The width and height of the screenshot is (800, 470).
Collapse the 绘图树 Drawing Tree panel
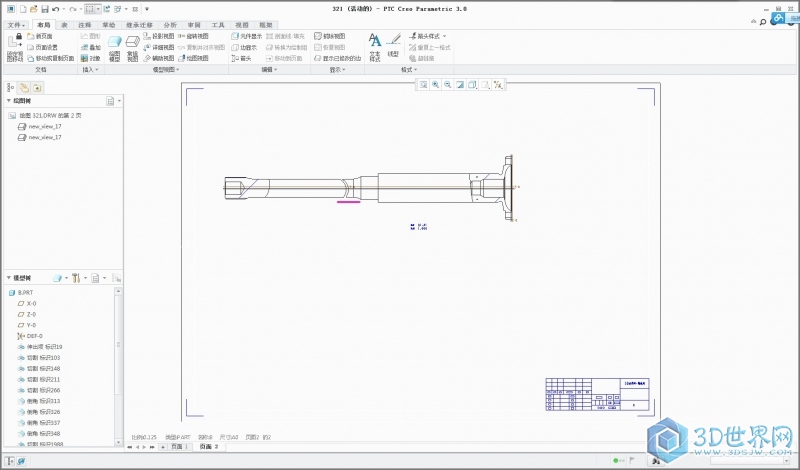point(9,101)
